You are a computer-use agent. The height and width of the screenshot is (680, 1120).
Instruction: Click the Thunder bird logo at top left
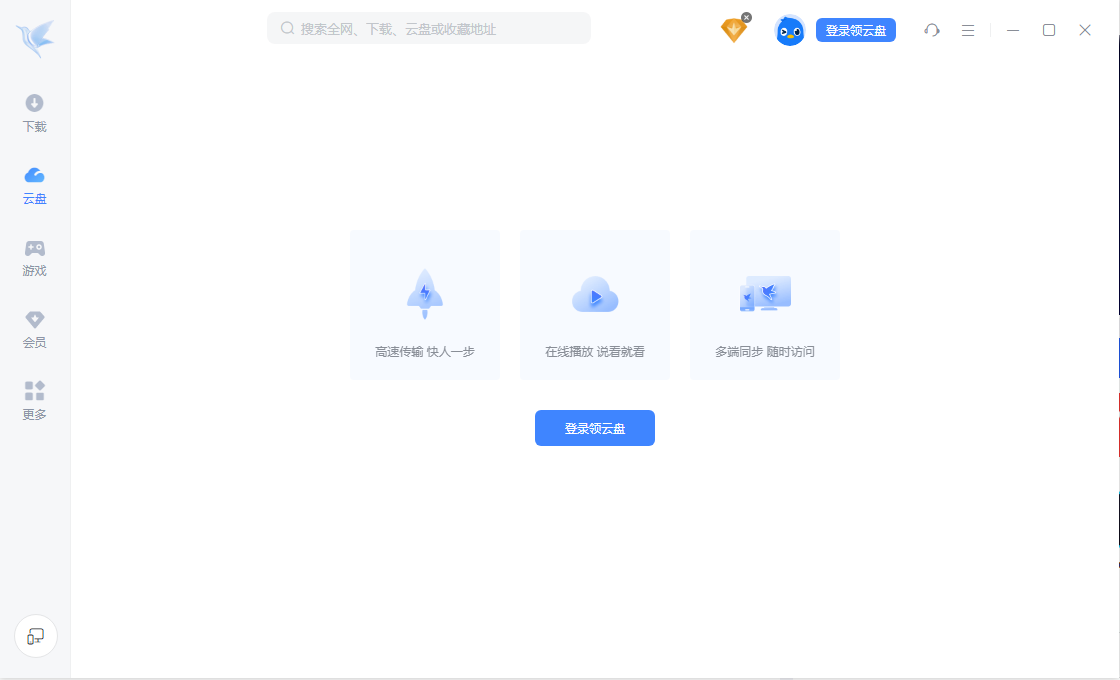[34, 36]
